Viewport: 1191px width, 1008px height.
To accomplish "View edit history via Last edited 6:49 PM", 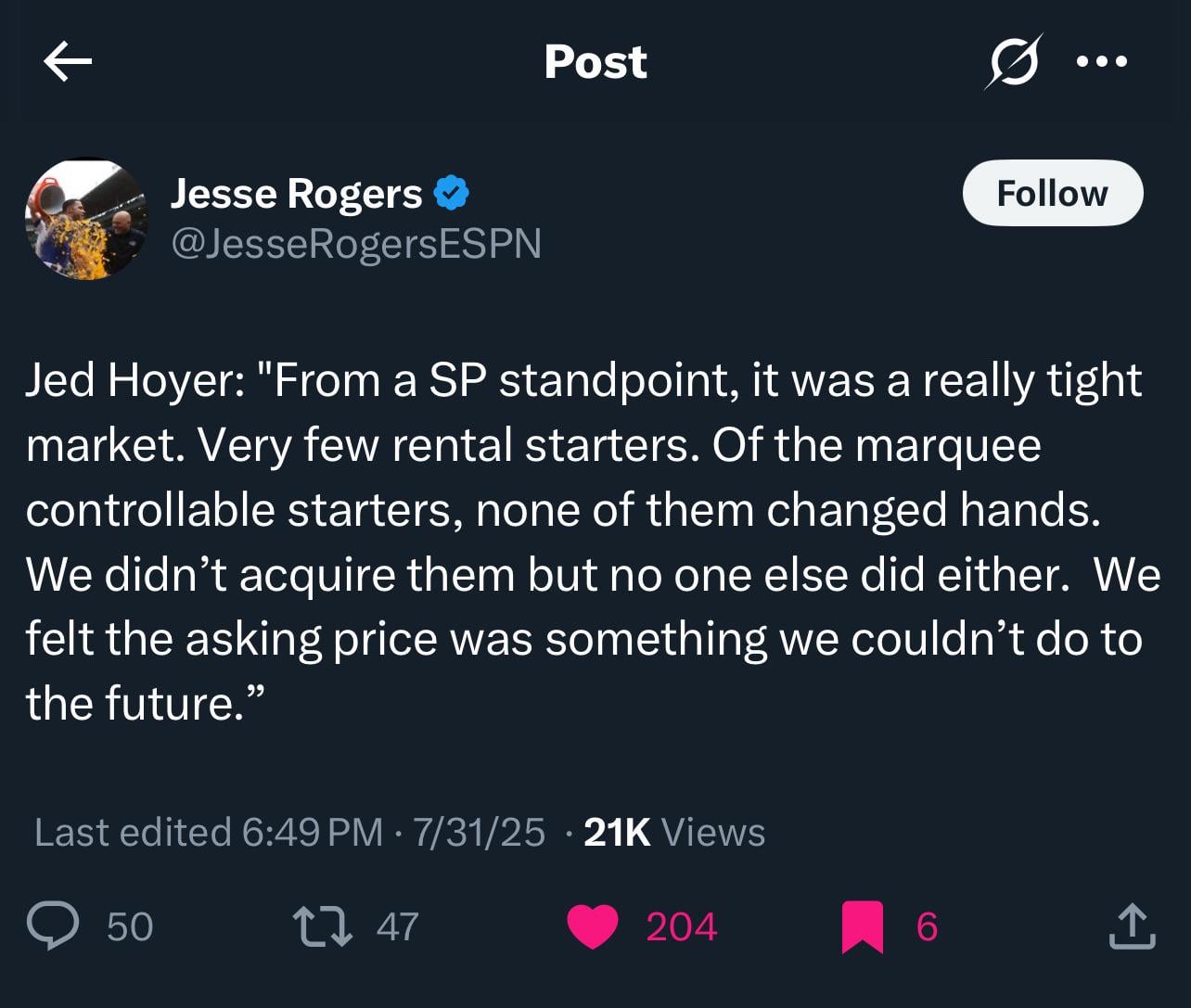I will click(209, 832).
